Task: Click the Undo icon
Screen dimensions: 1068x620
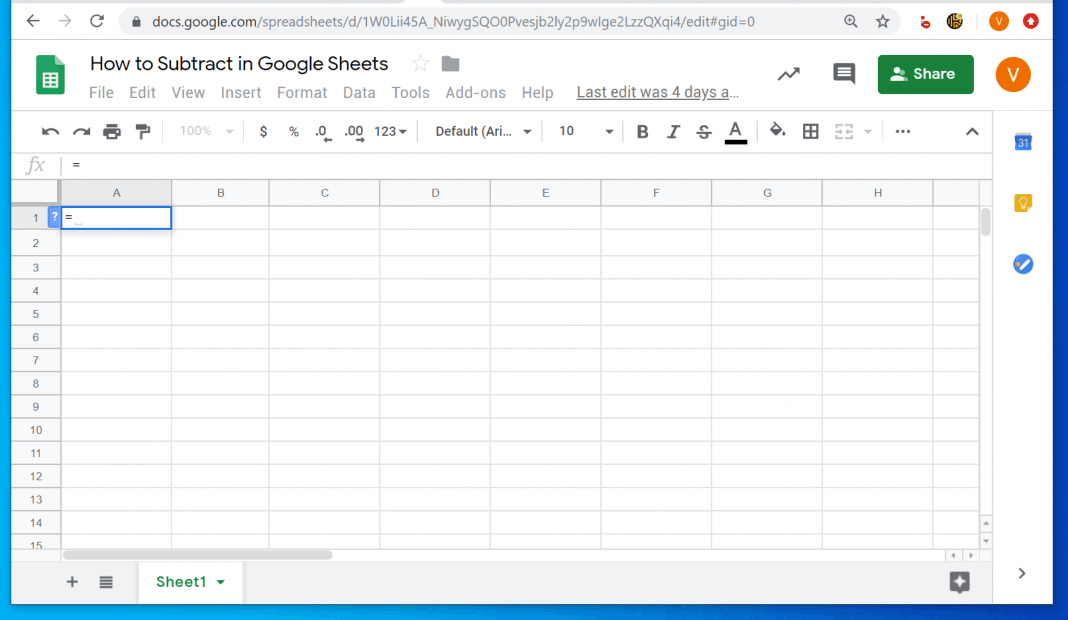Action: [x=50, y=131]
